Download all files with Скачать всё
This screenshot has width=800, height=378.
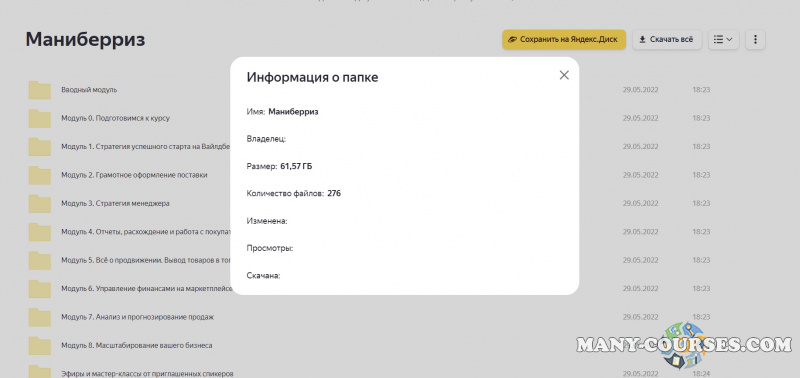coord(667,39)
